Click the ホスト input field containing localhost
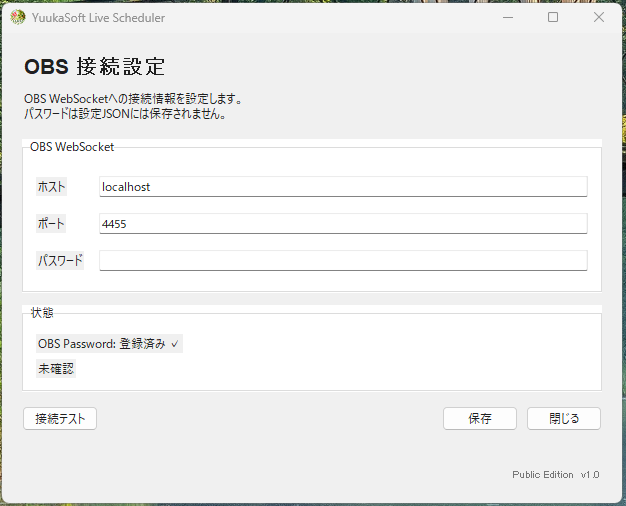This screenshot has height=506, width=626. tap(343, 187)
